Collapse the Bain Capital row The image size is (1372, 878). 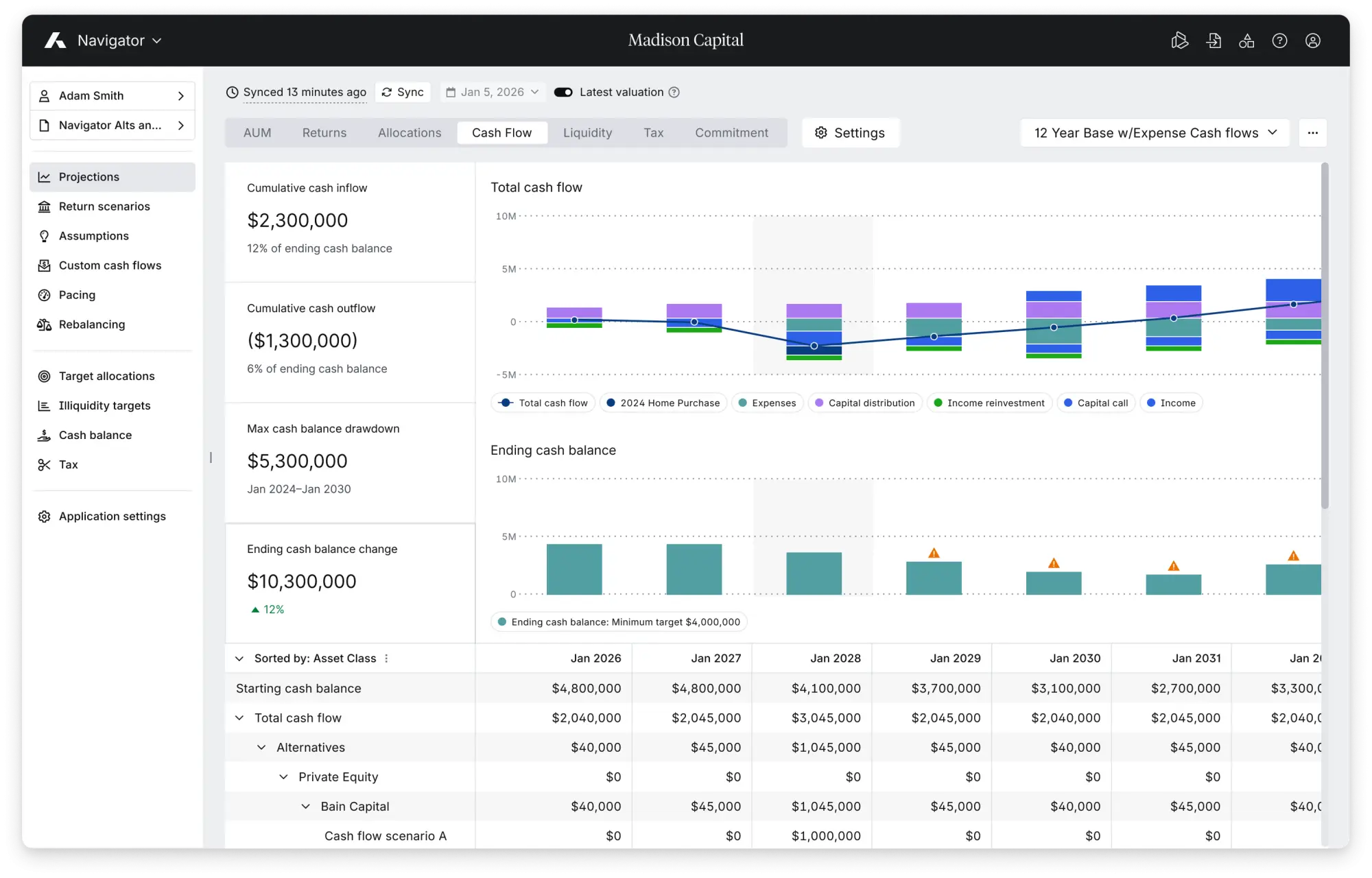coord(305,807)
